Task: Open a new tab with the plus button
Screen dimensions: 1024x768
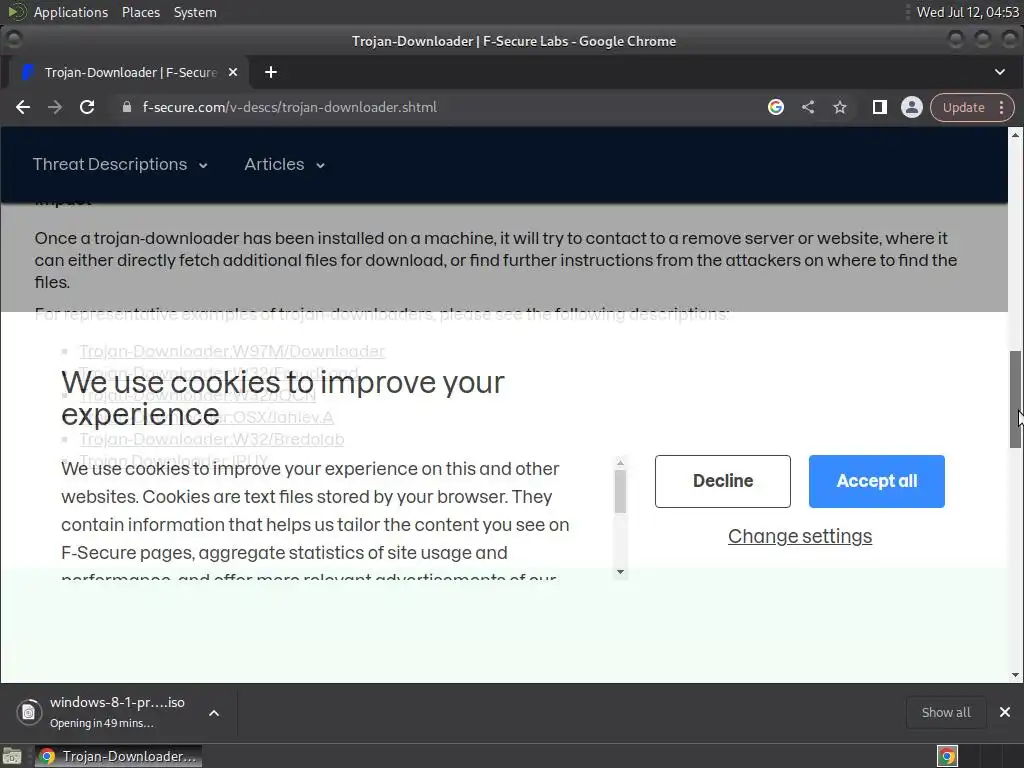Action: (x=271, y=72)
